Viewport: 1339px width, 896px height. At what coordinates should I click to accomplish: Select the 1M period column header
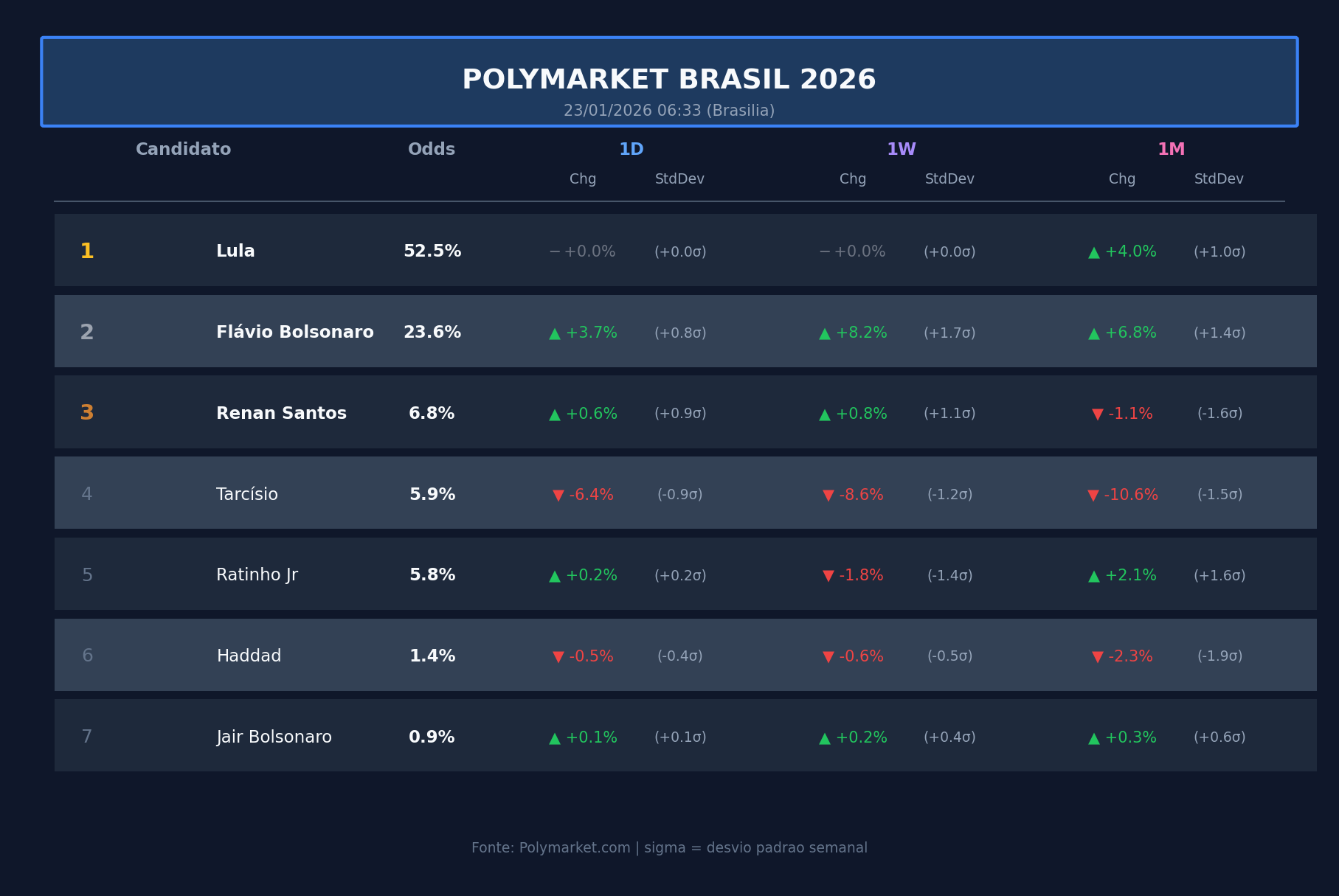click(x=1171, y=150)
